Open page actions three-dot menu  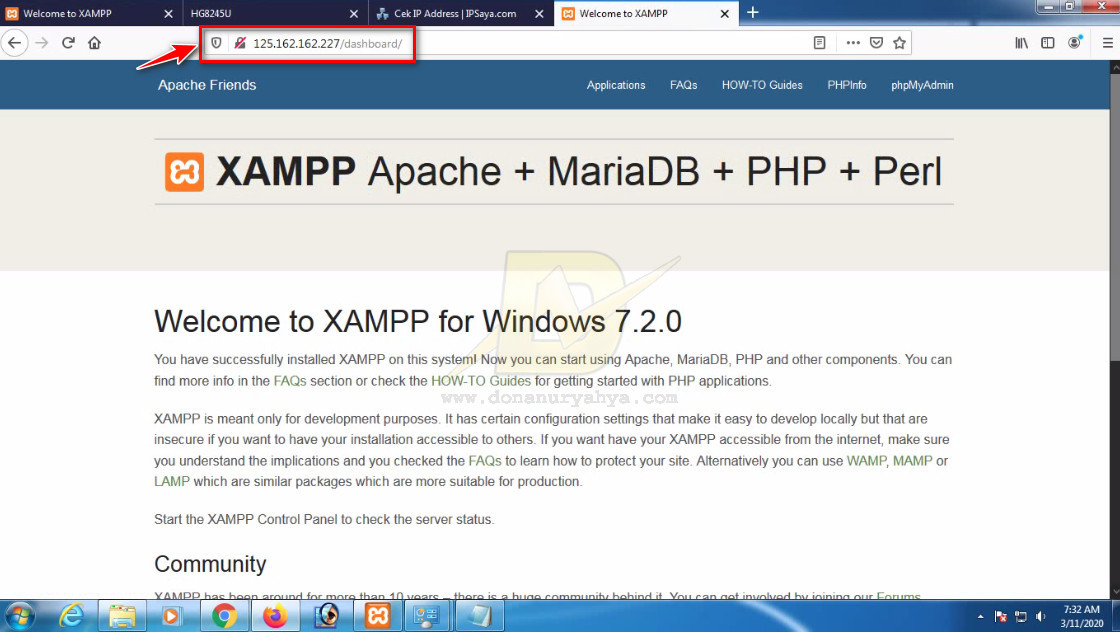coord(853,43)
